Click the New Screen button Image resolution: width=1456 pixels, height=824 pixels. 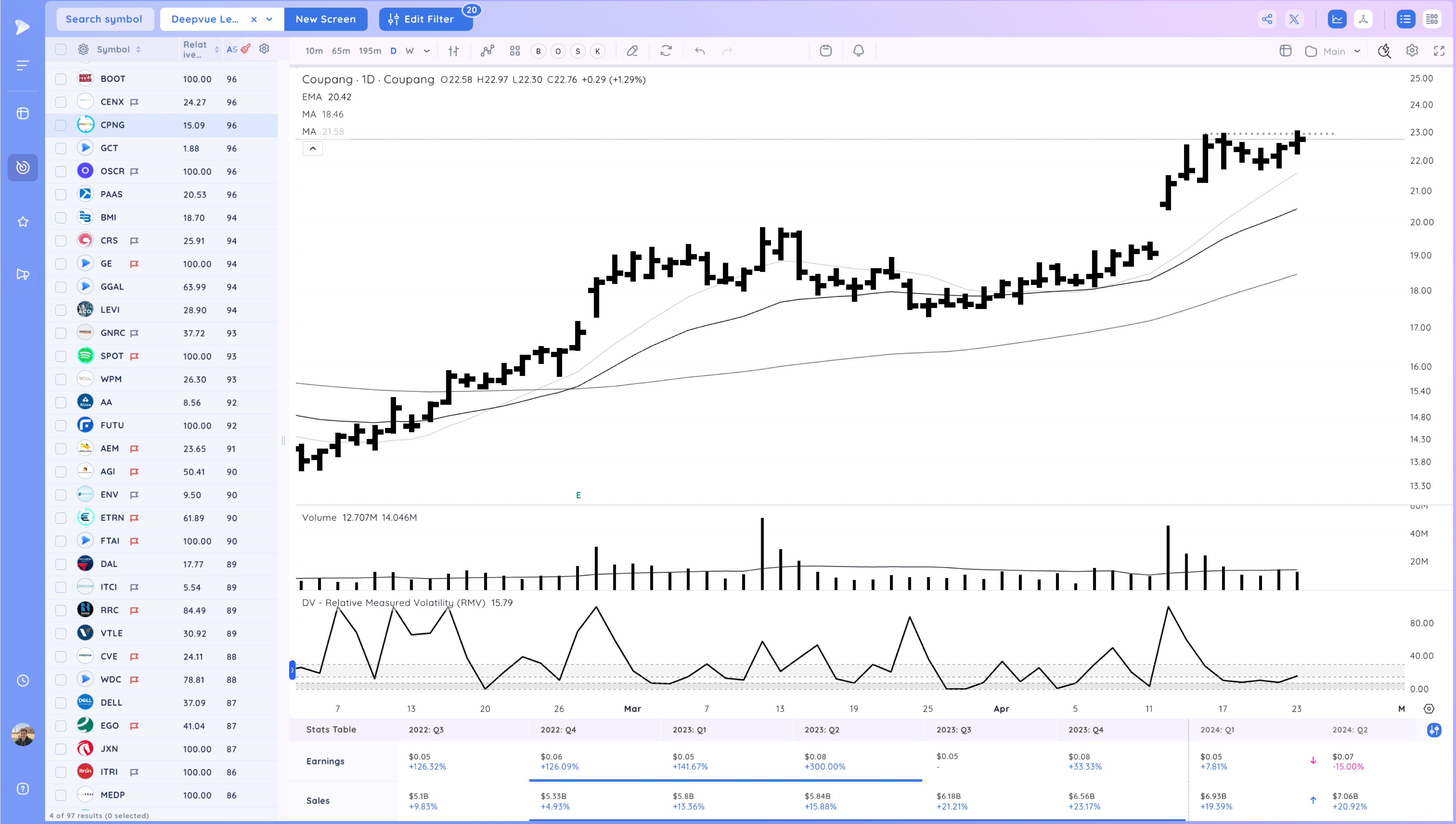pyautogui.click(x=325, y=19)
